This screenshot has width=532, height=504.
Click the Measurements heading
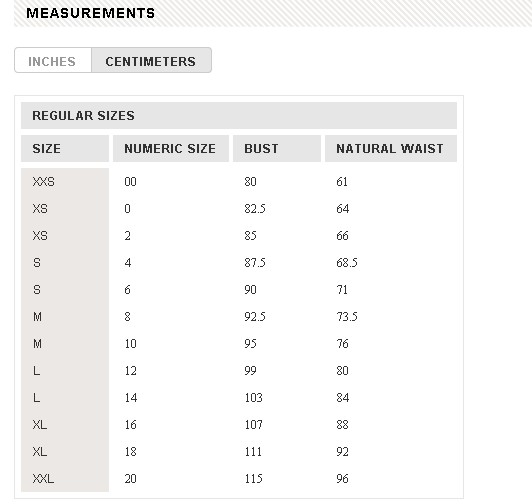click(x=91, y=13)
